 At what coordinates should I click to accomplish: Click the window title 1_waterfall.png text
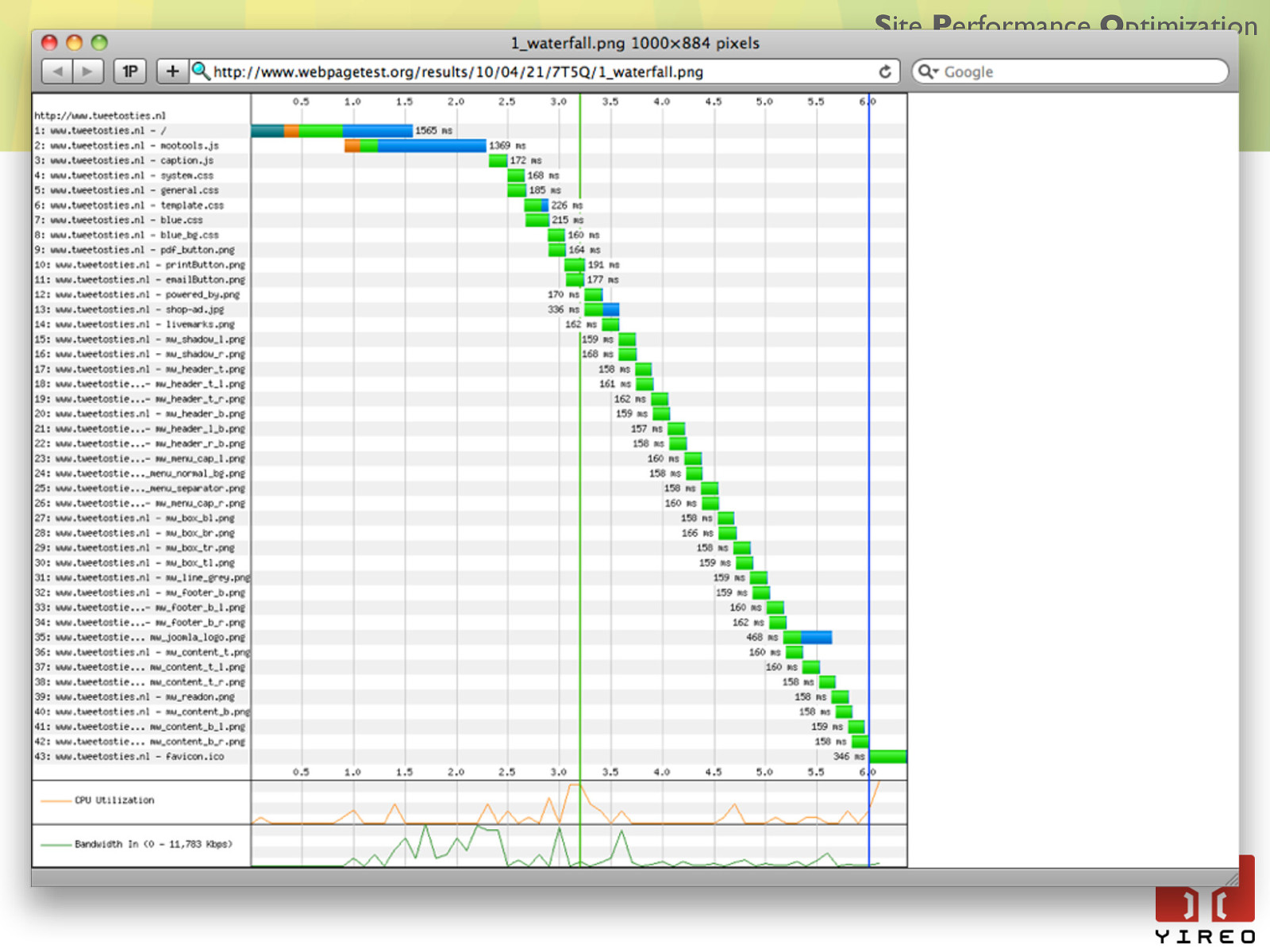pos(635,43)
